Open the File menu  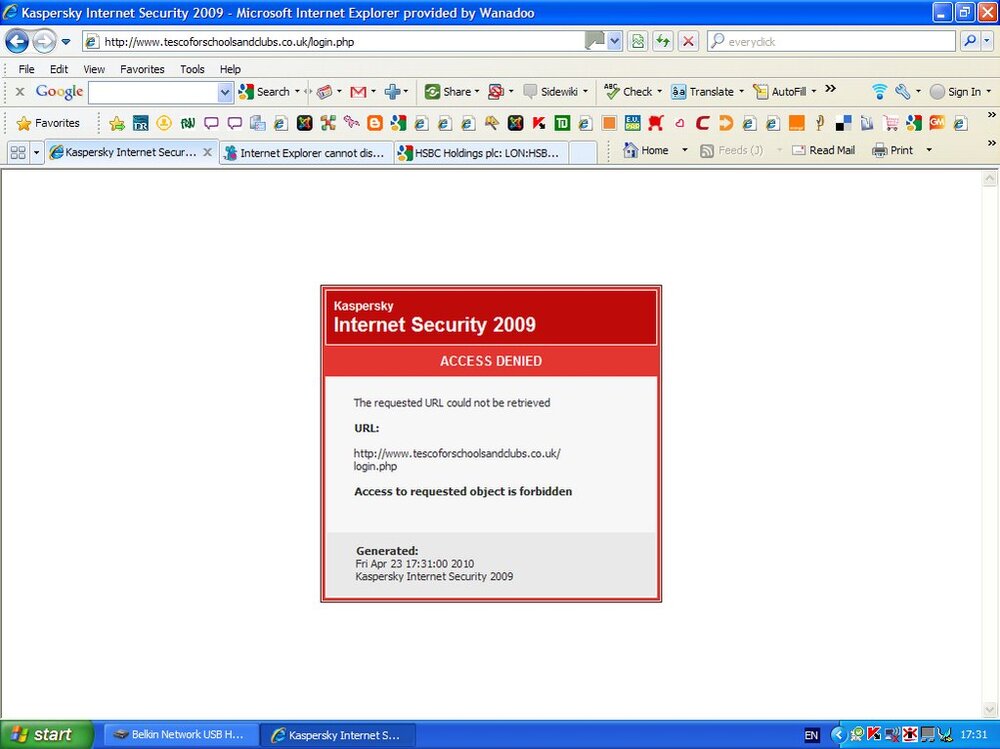(x=26, y=69)
